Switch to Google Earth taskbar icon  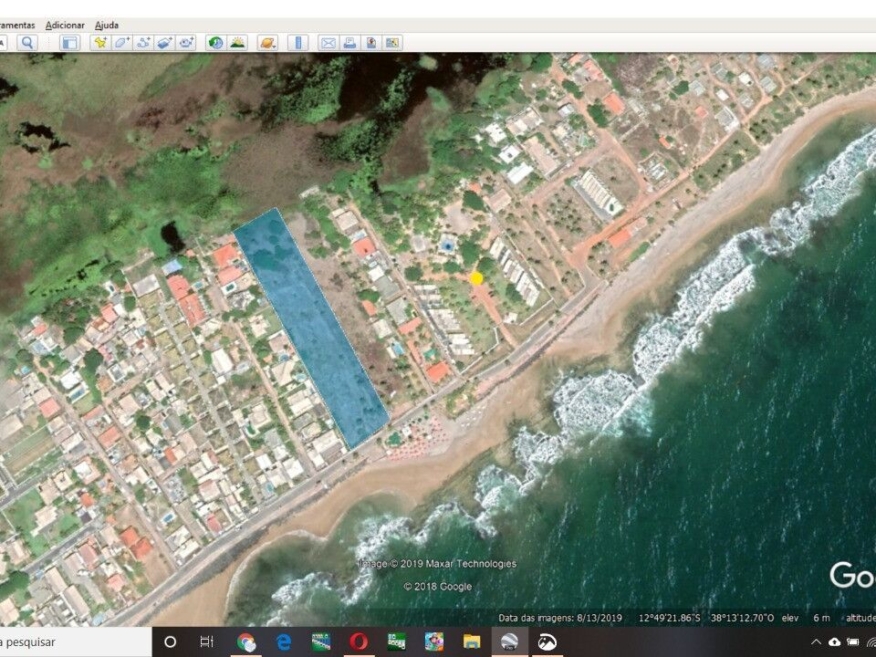coord(509,642)
